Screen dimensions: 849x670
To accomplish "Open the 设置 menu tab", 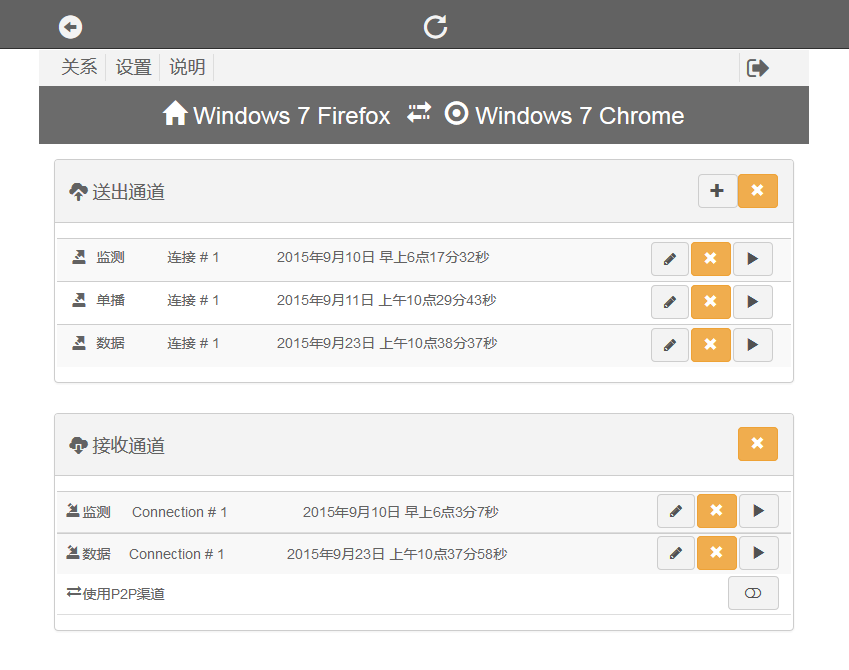I will click(133, 67).
